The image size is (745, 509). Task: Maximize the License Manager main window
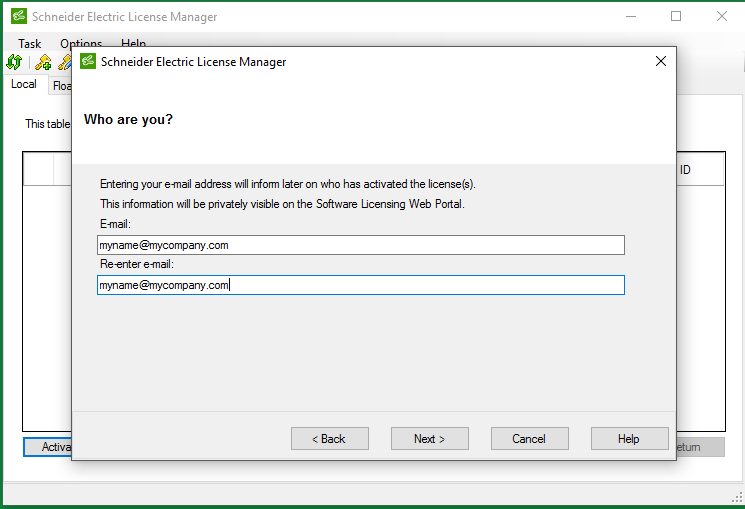click(x=676, y=16)
